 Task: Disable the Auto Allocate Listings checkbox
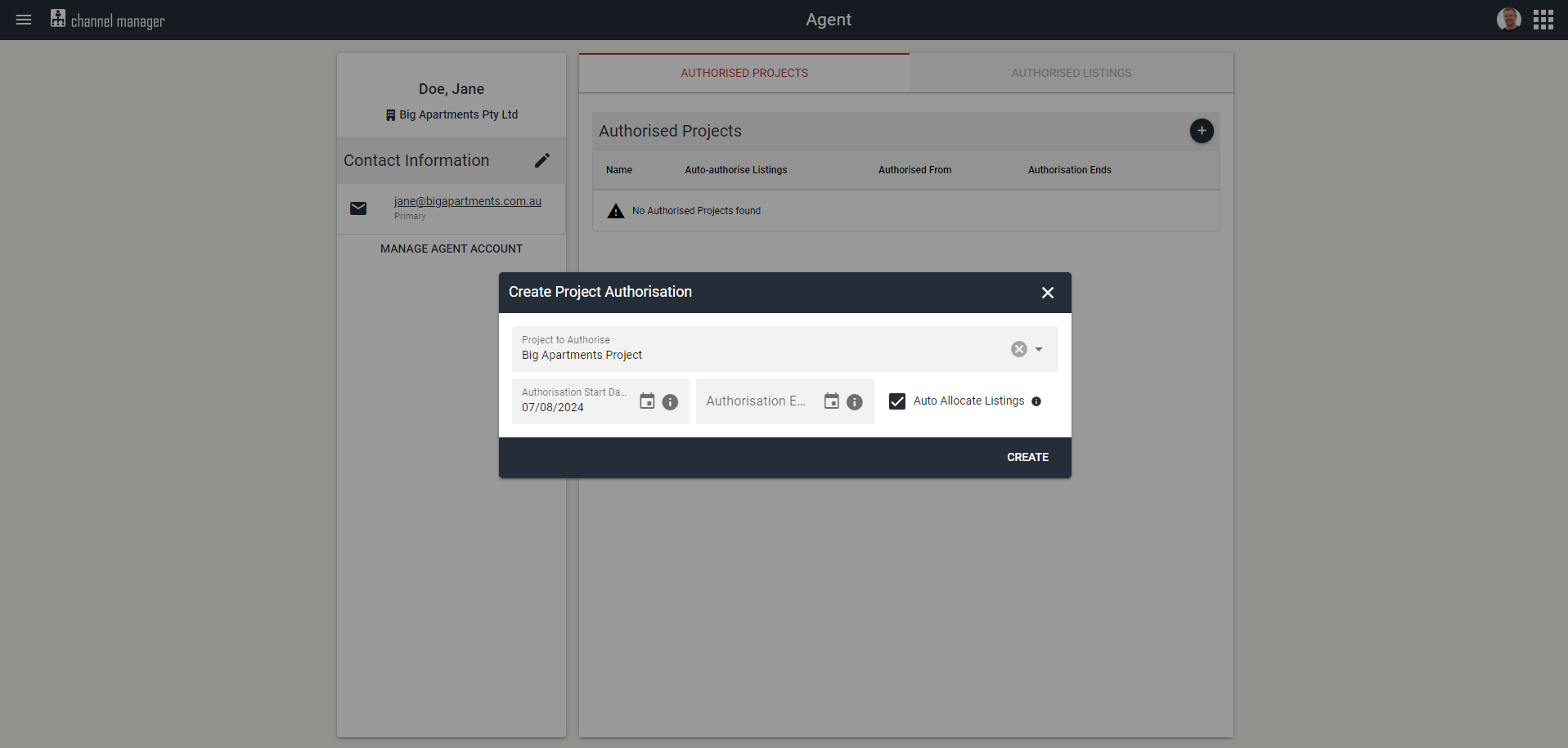[897, 401]
